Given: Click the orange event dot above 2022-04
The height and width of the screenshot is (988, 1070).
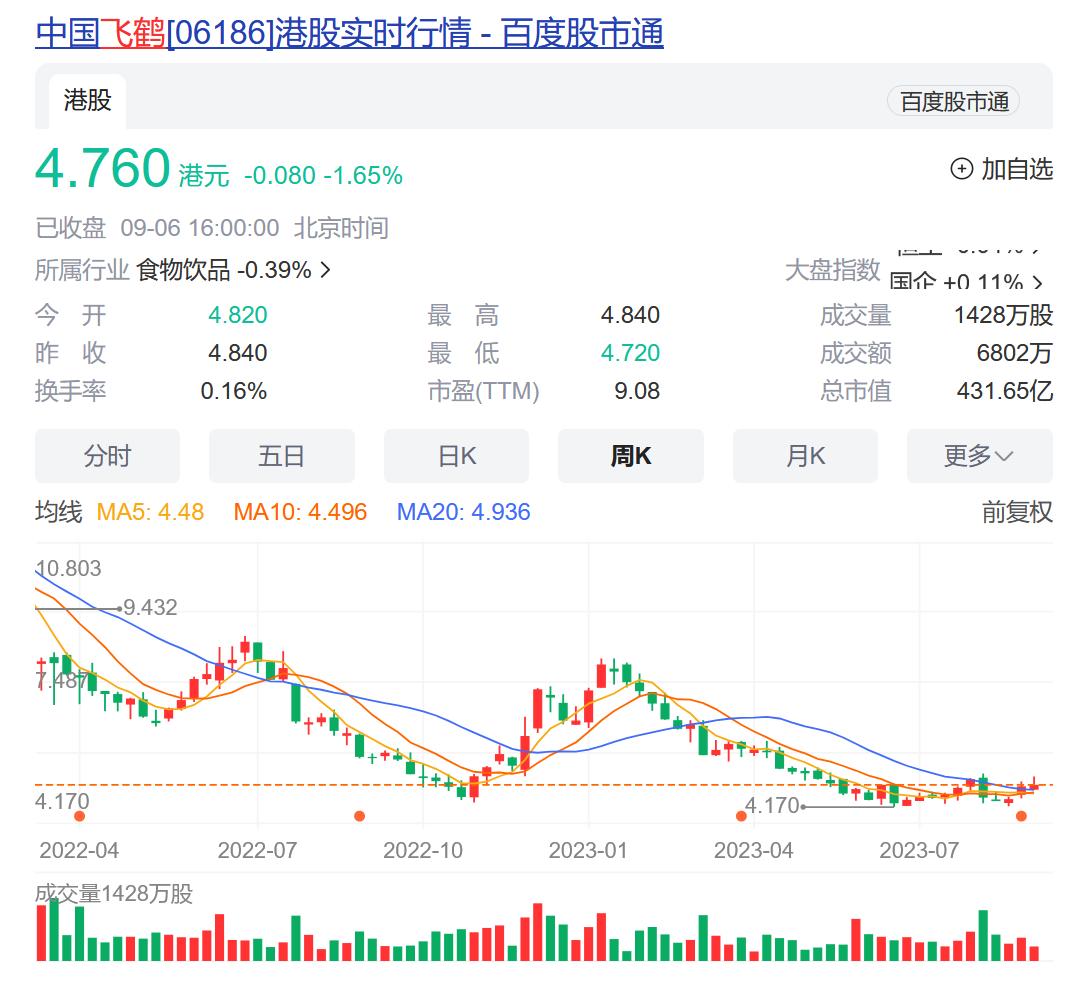Looking at the screenshot, I should pos(80,816).
